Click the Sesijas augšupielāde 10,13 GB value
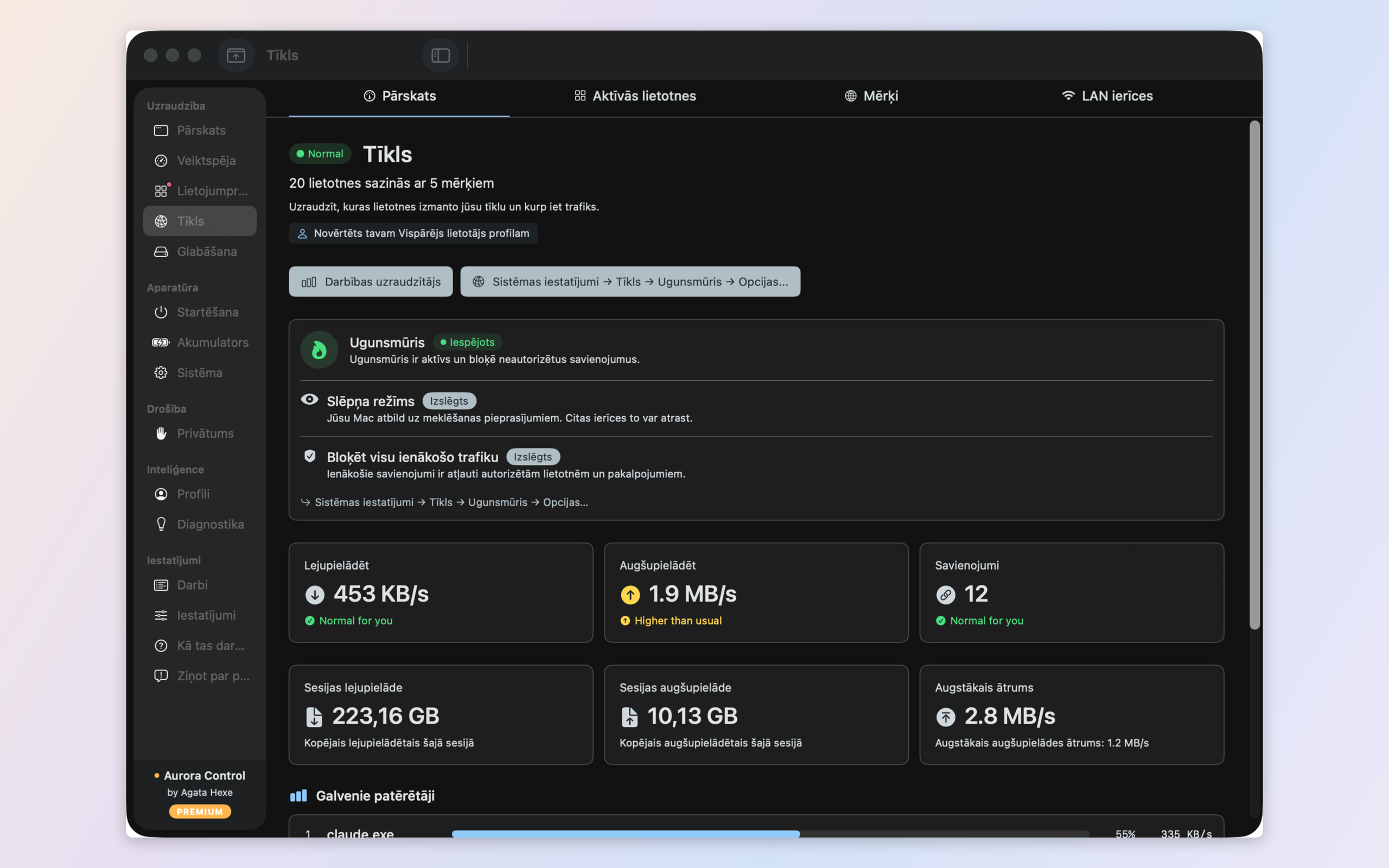Viewport: 1389px width, 868px height. [692, 716]
